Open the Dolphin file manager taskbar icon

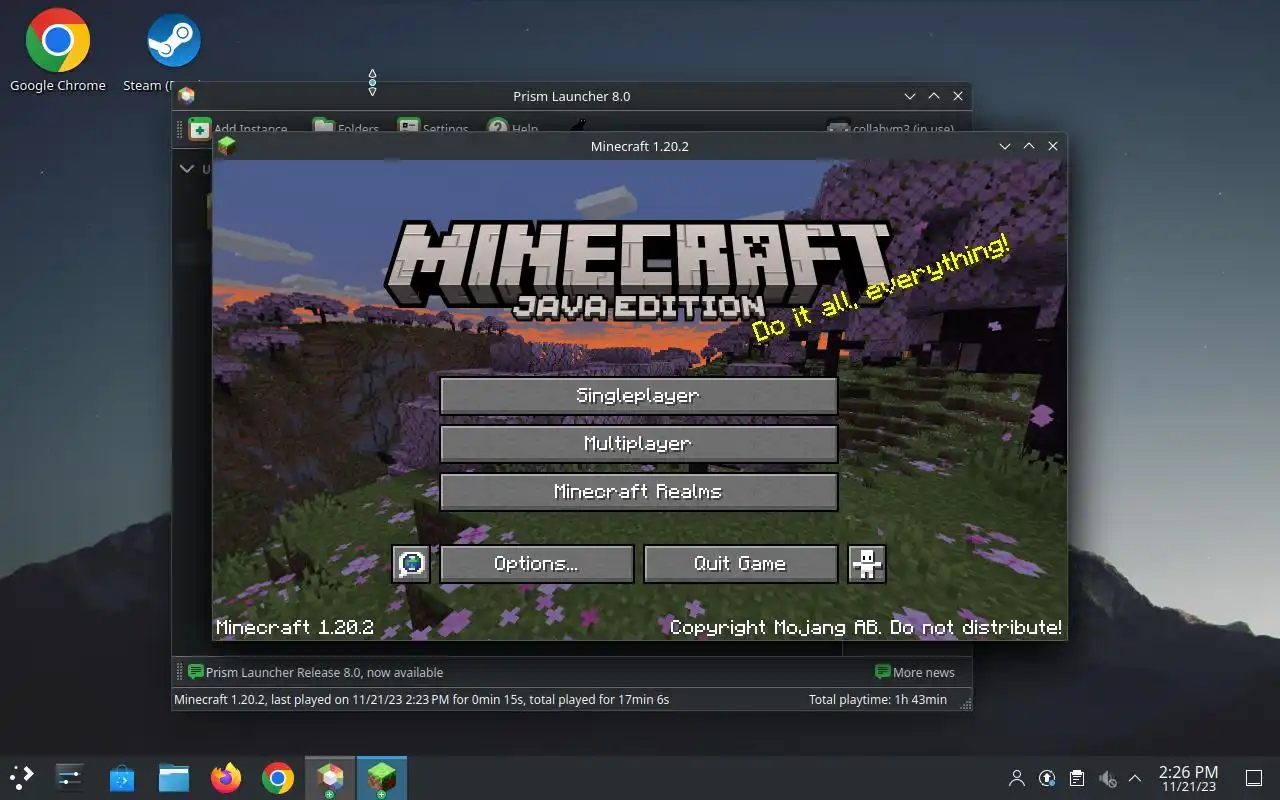click(174, 778)
